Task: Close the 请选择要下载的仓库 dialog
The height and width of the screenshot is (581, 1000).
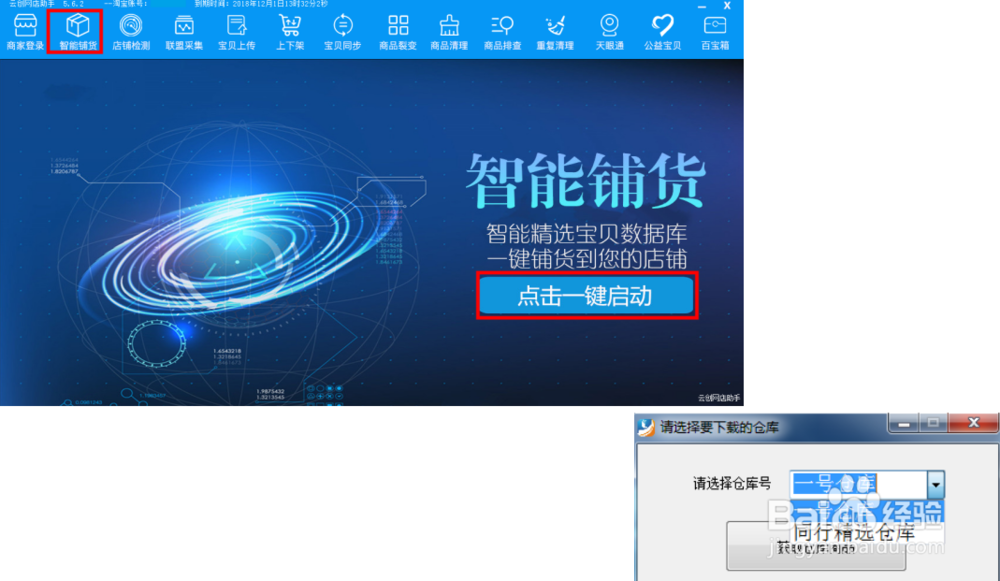Action: (x=973, y=423)
